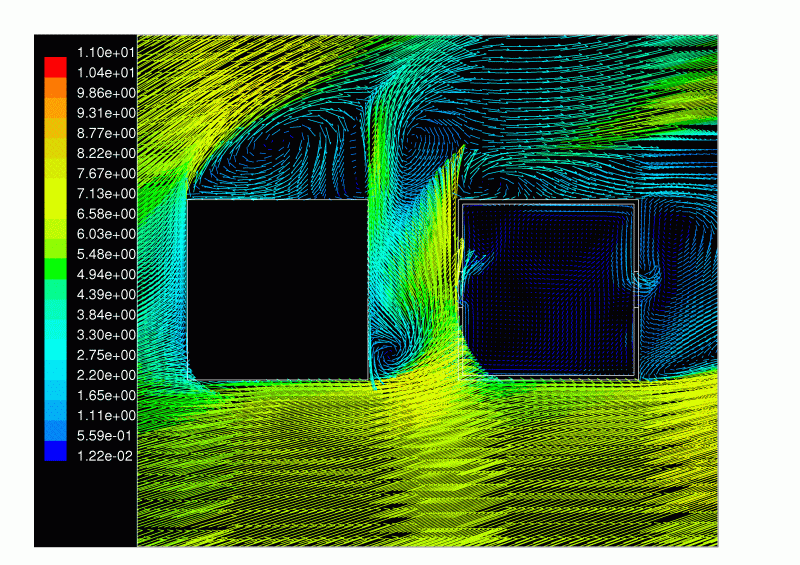
Task: Click the 1.11e+00 legend value
Action: (106, 415)
